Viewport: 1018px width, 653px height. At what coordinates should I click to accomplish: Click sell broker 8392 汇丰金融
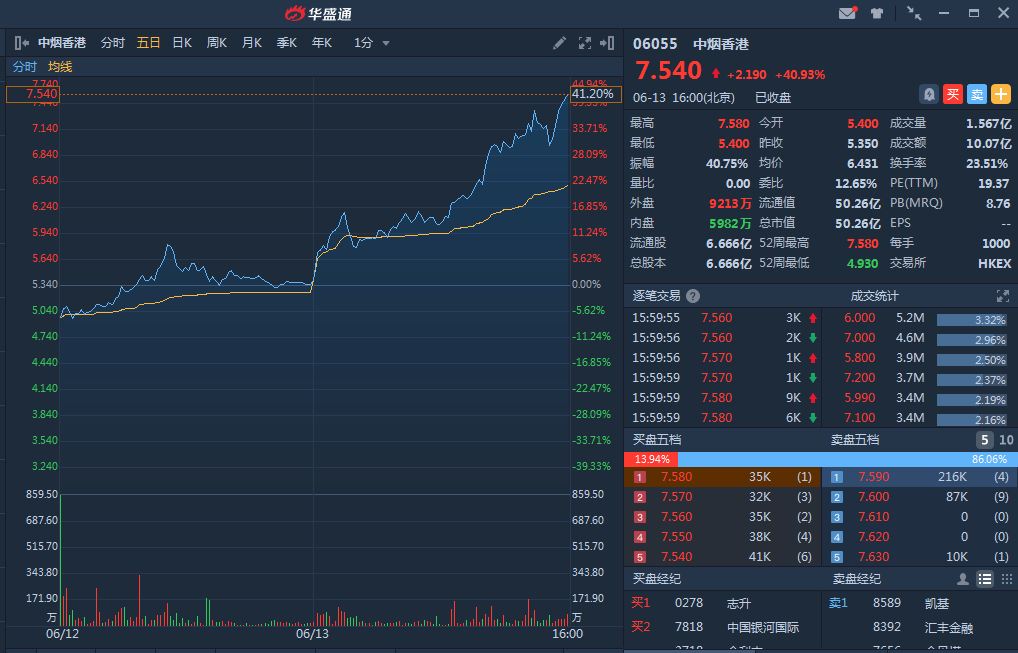click(920, 627)
